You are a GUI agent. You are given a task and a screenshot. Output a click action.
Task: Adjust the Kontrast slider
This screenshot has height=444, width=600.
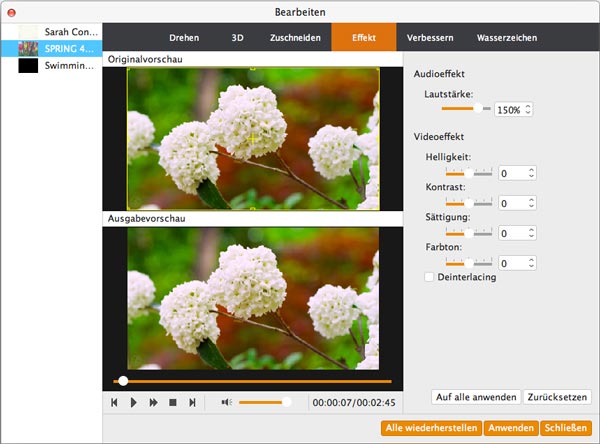click(469, 203)
